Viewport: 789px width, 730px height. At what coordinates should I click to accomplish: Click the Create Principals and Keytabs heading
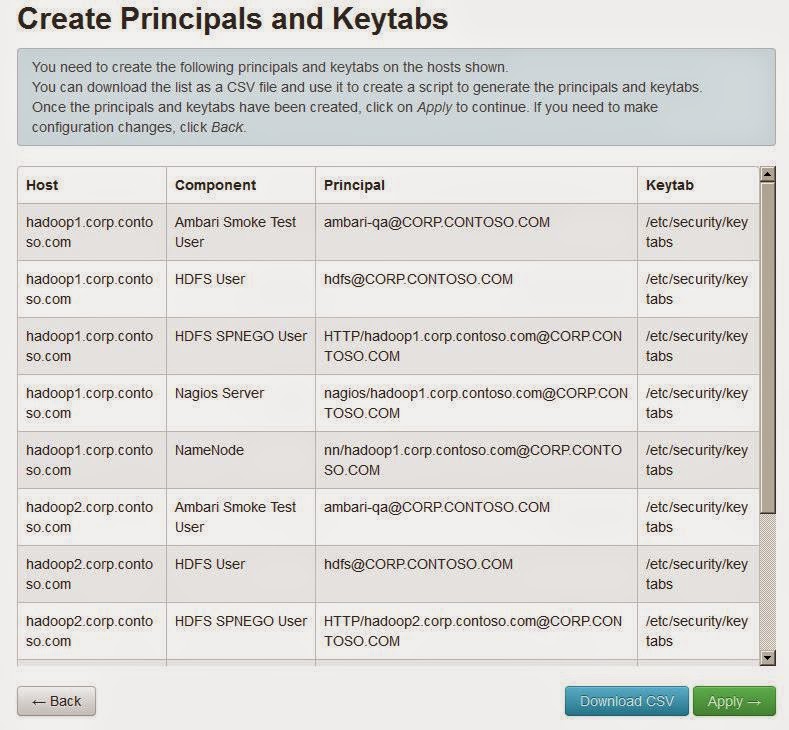233,19
